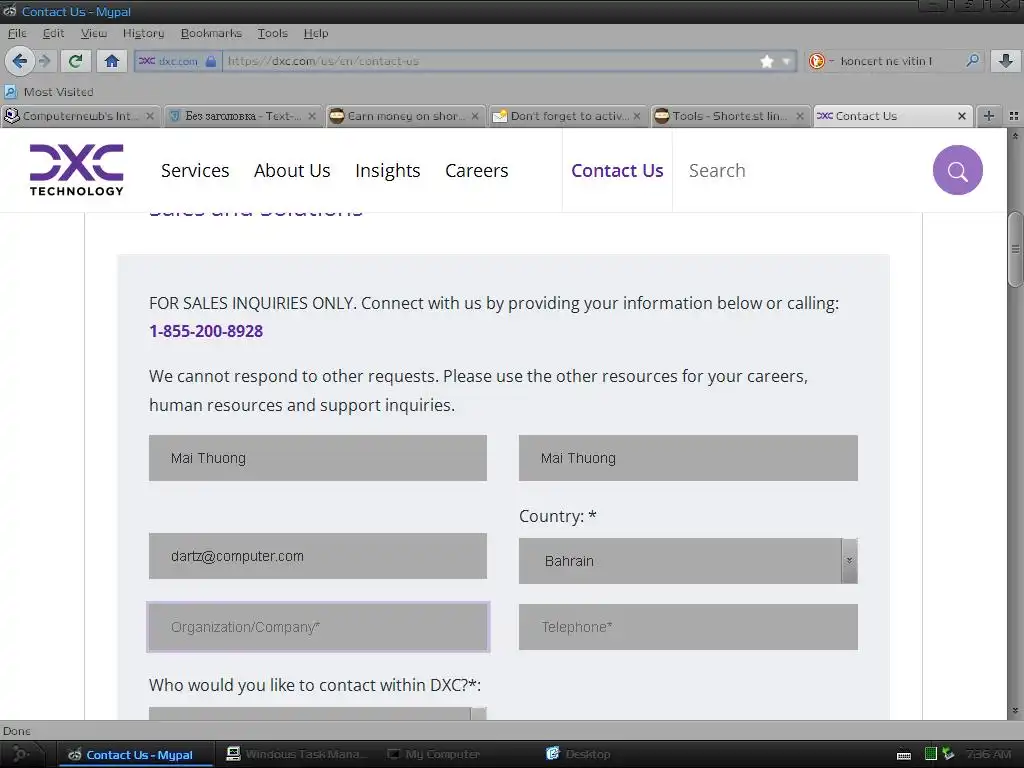Screen dimensions: 1024x768
Task: Switch to My Computer taskbar item
Action: pos(434,754)
